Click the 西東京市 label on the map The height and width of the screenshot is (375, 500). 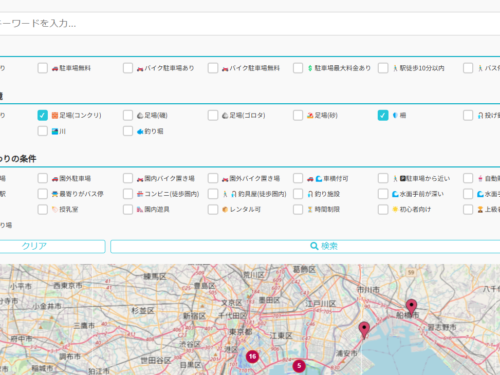tap(68, 286)
